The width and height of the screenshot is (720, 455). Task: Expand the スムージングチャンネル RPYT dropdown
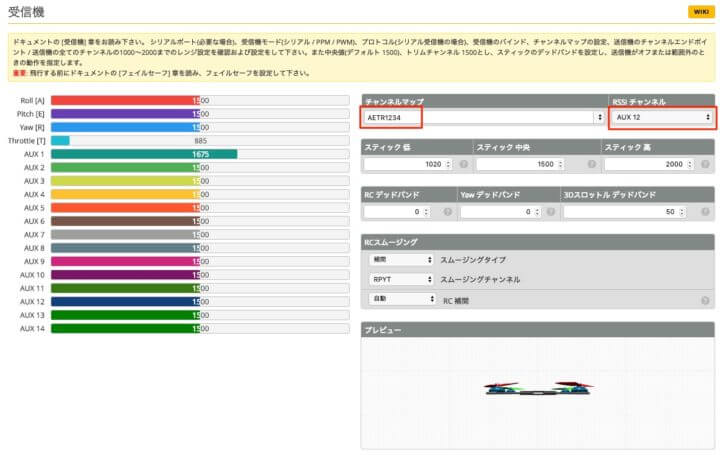point(400,280)
